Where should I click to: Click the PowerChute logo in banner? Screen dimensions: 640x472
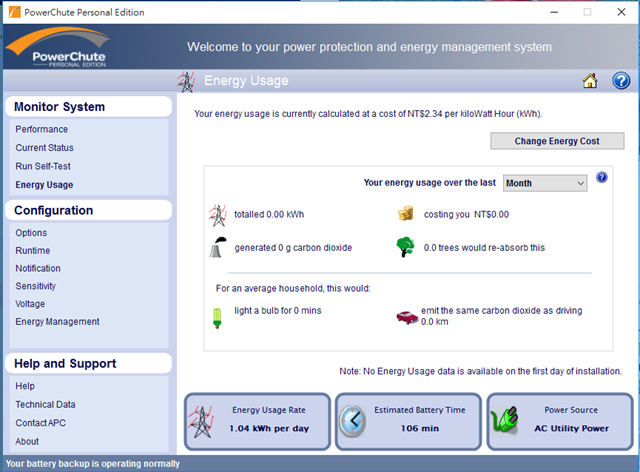click(58, 47)
